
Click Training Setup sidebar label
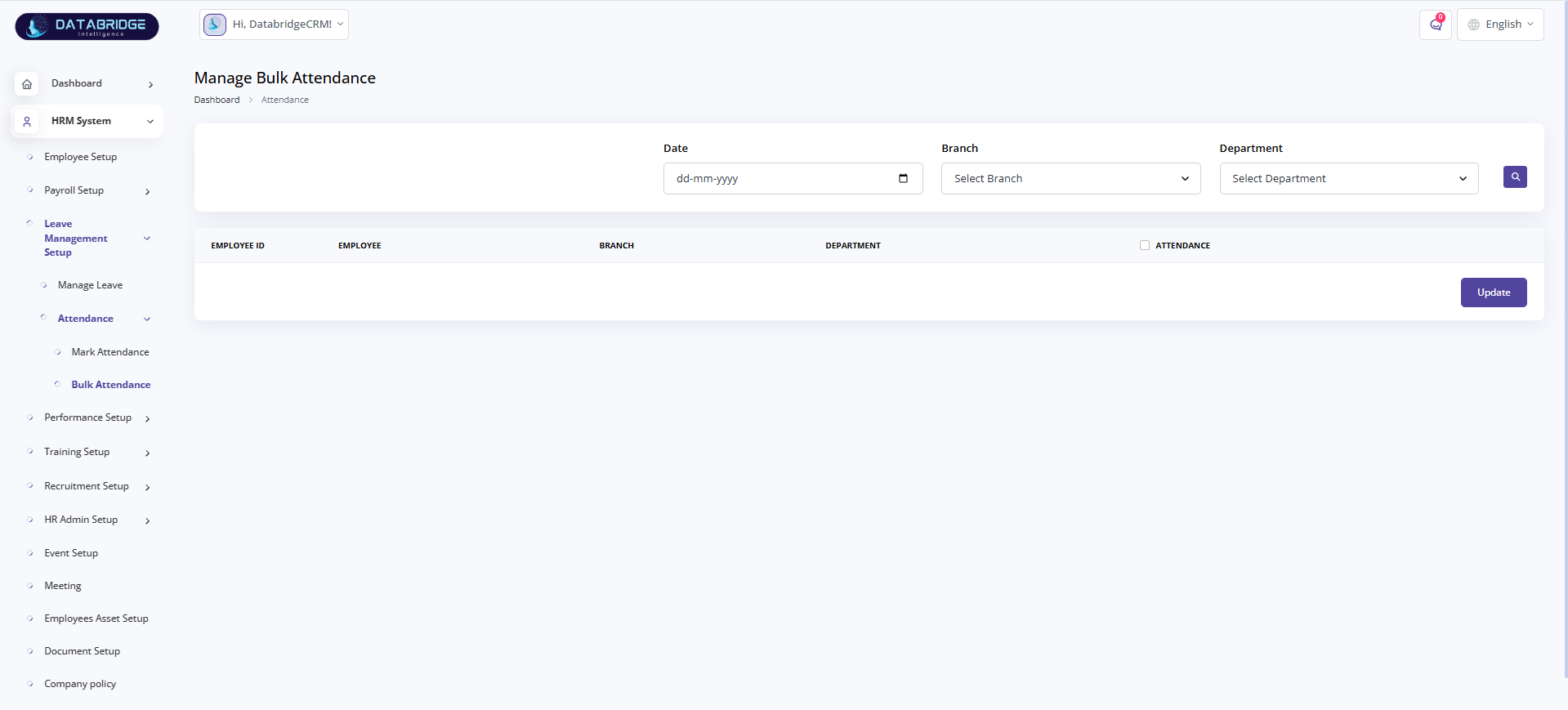coord(77,452)
